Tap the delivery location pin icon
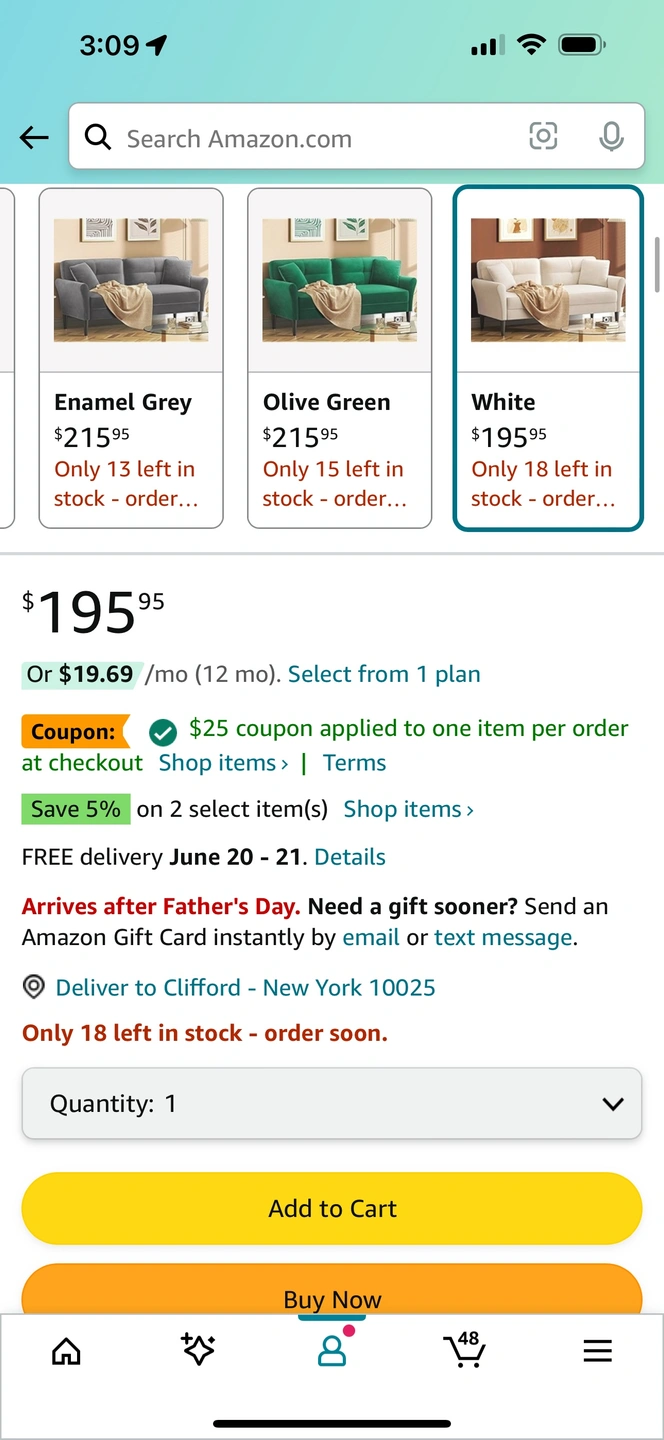The image size is (664, 1440). tap(34, 988)
